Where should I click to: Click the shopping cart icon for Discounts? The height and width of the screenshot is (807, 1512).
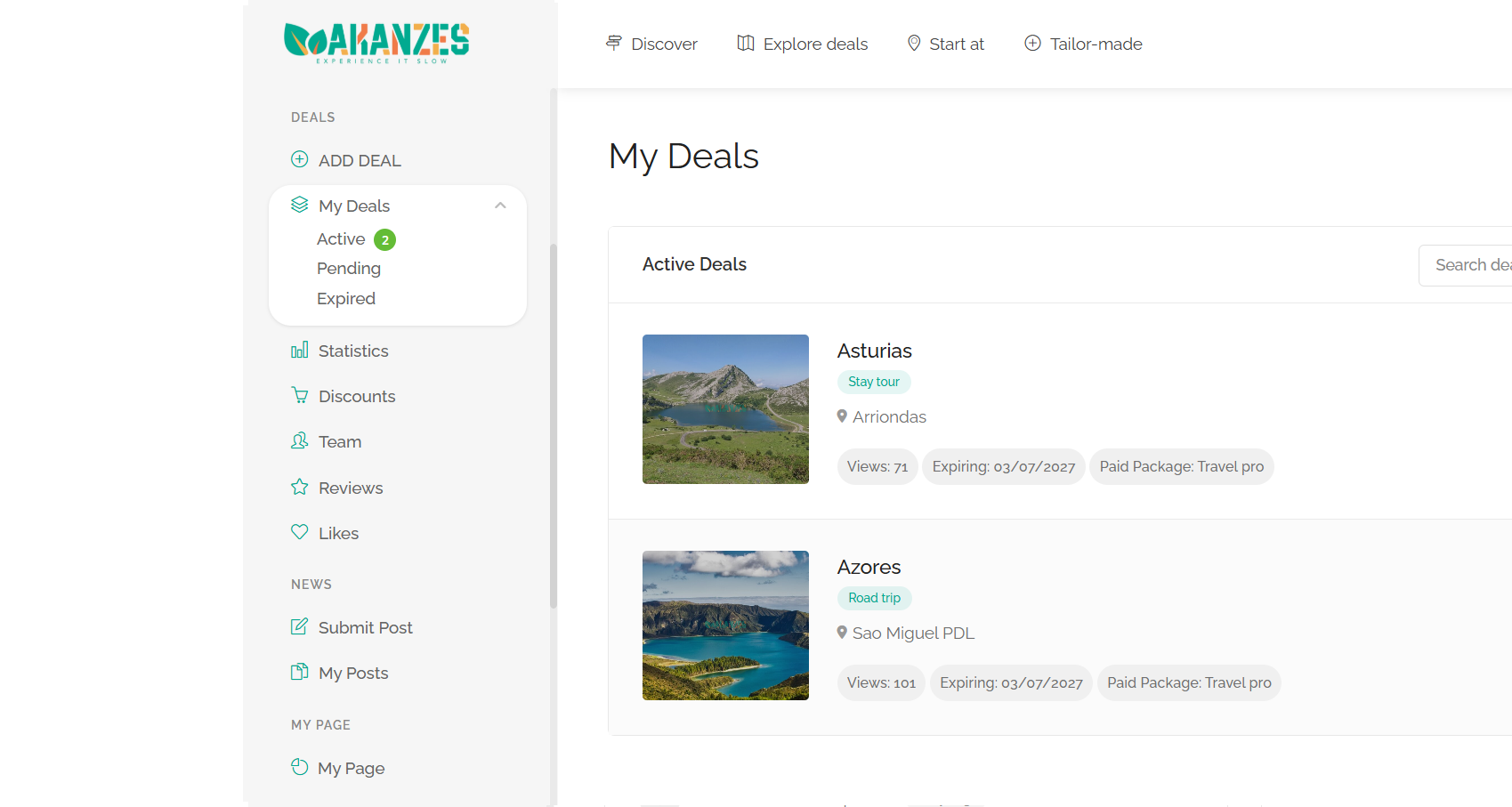coord(300,395)
